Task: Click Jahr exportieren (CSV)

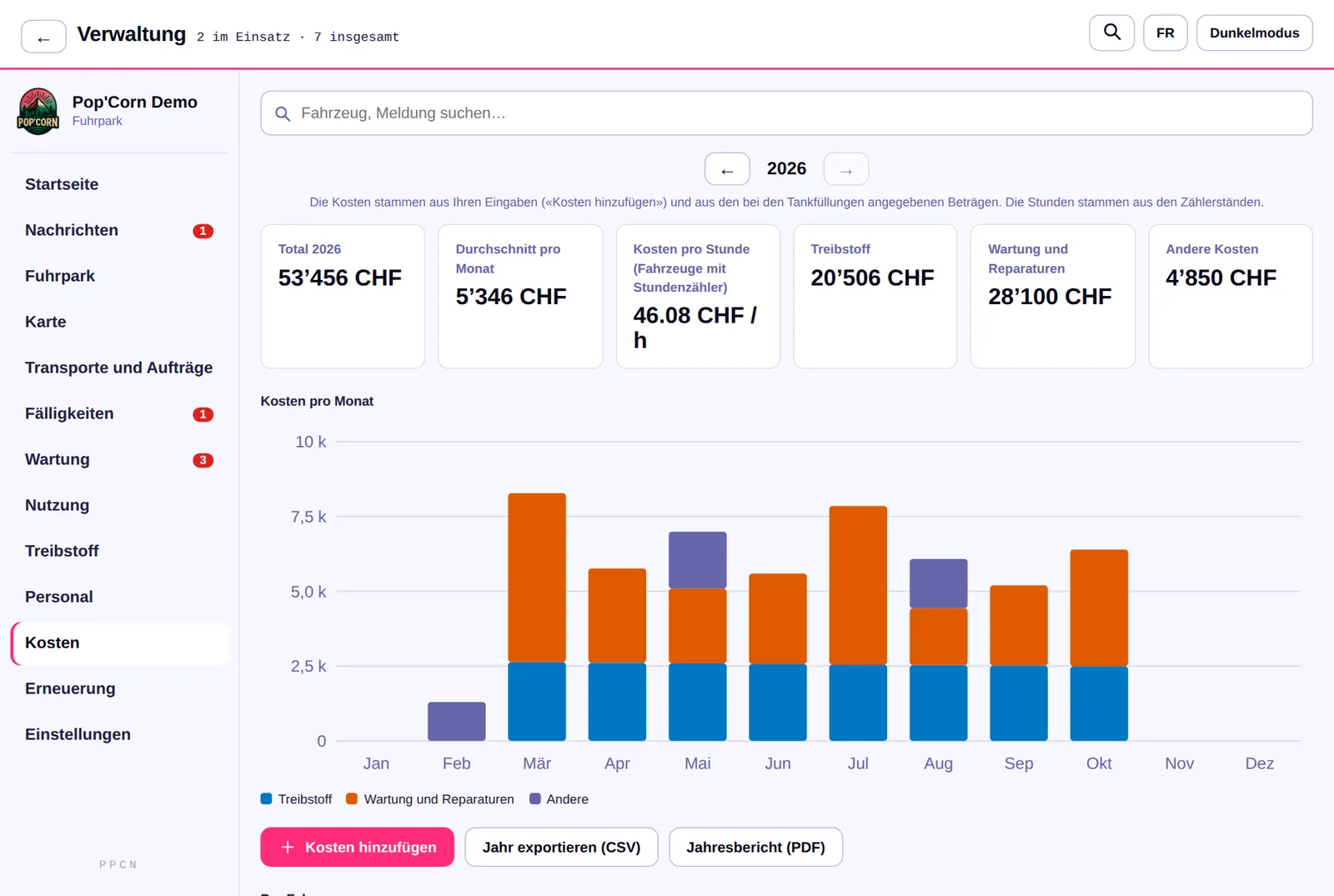Action: 561,847
